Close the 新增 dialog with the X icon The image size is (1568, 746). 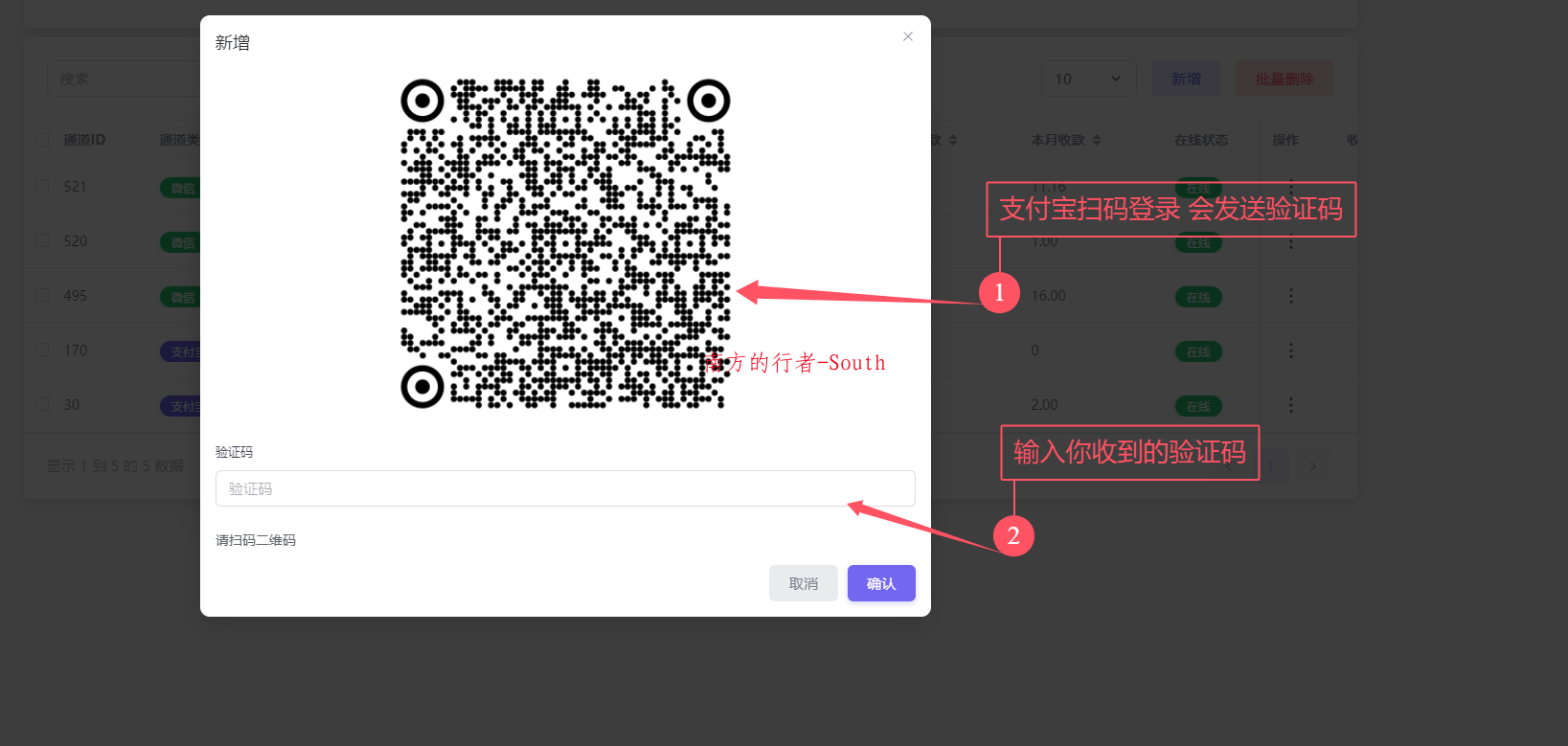click(x=908, y=36)
